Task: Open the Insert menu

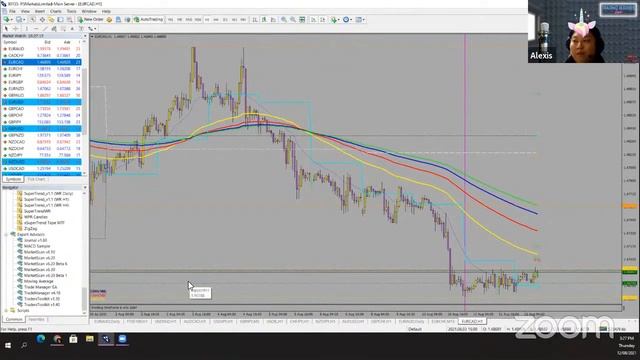Action: click(40, 11)
